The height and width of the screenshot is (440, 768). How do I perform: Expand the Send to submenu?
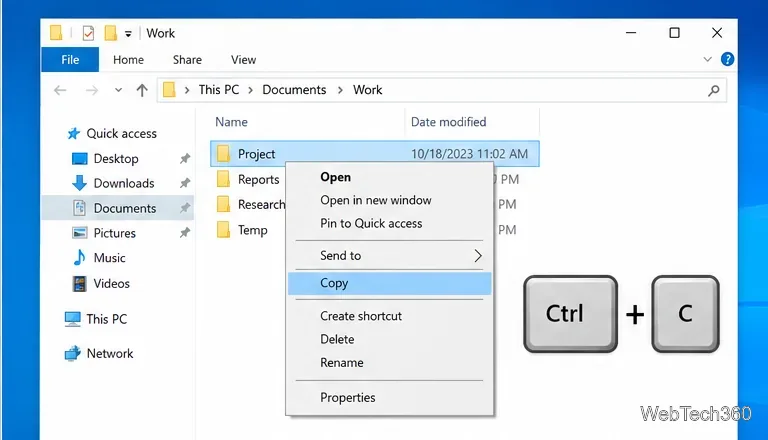(389, 256)
